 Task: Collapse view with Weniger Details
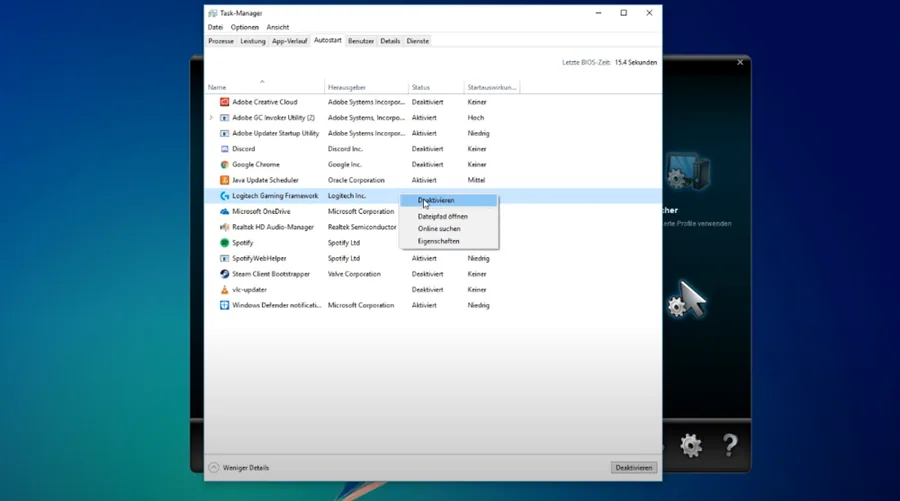[239, 468]
